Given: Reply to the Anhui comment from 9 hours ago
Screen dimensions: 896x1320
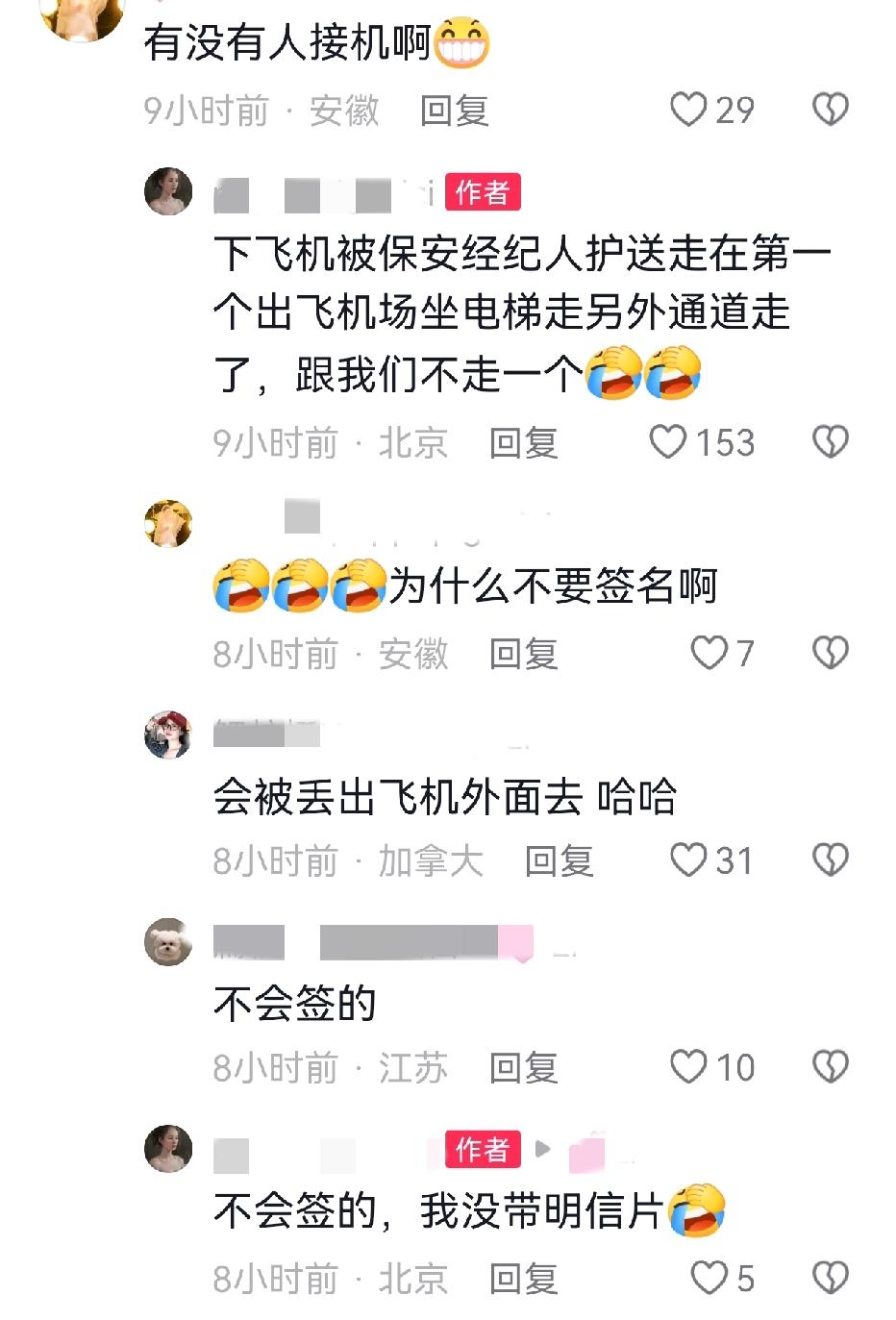Looking at the screenshot, I should [x=454, y=111].
